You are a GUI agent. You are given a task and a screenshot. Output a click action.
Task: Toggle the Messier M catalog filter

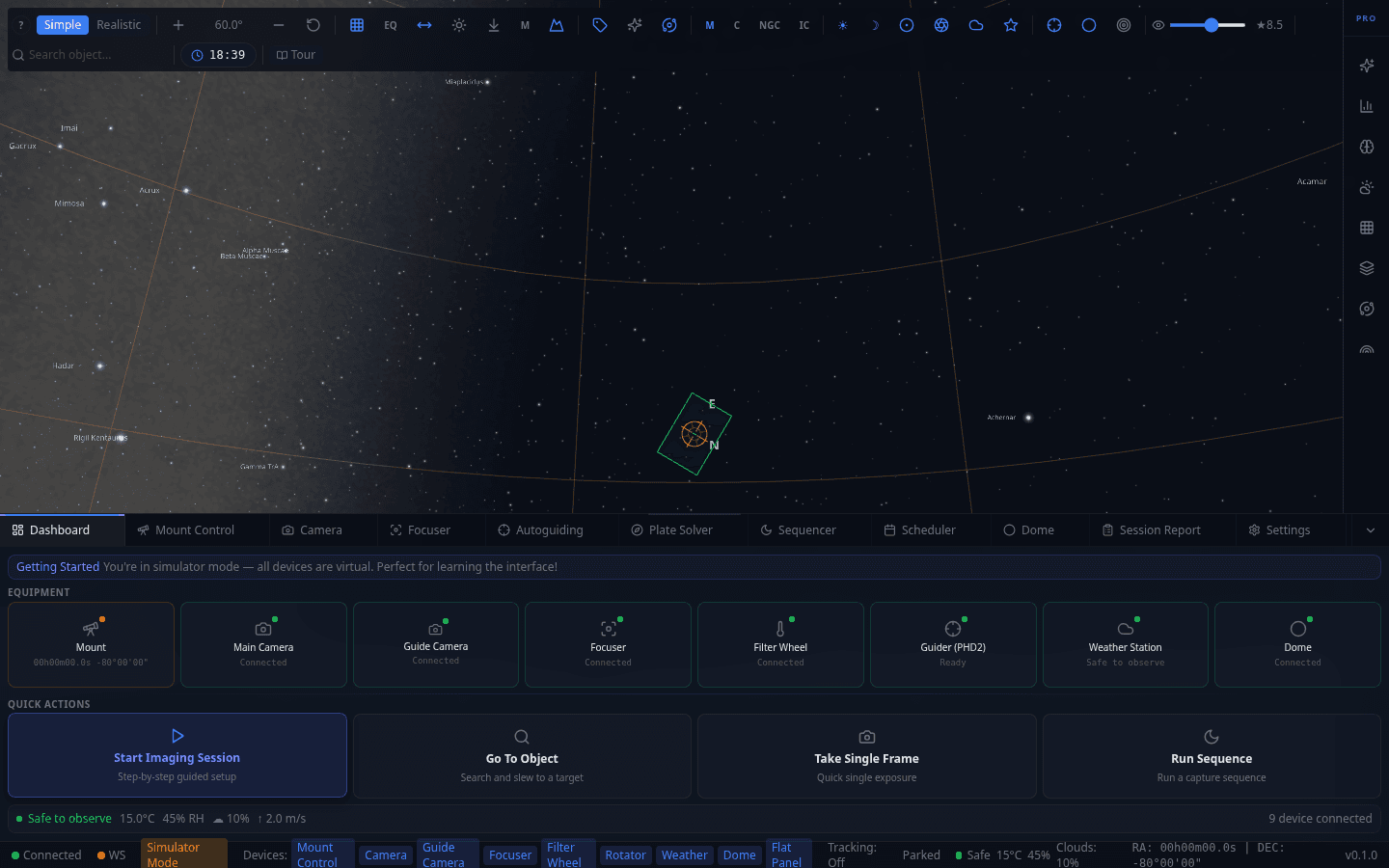tap(710, 25)
